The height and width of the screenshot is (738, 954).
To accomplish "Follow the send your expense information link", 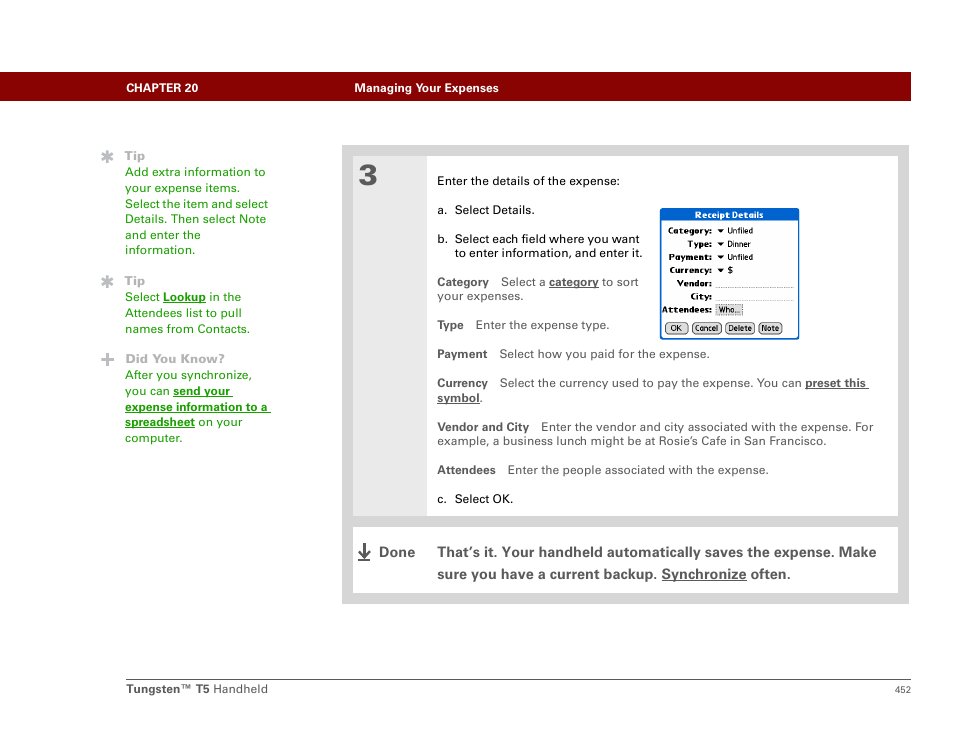I will click(x=197, y=406).
